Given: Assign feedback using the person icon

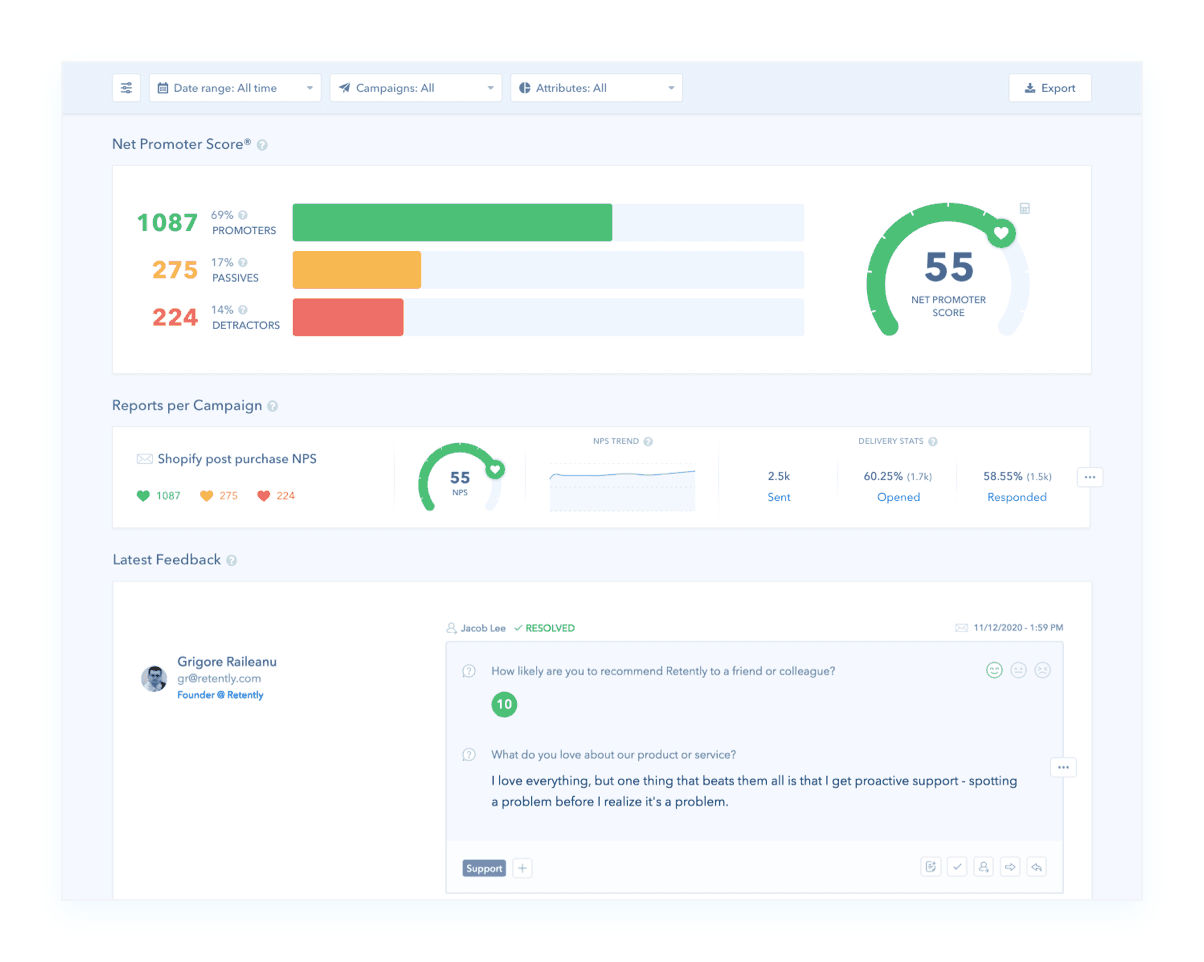Looking at the screenshot, I should pos(984,867).
